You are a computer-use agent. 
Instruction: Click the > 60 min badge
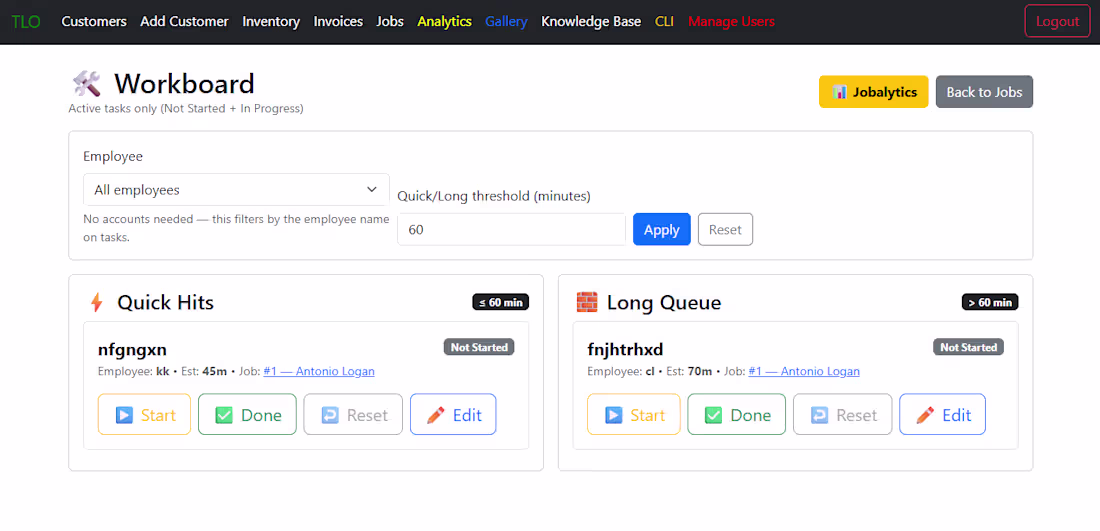click(990, 302)
